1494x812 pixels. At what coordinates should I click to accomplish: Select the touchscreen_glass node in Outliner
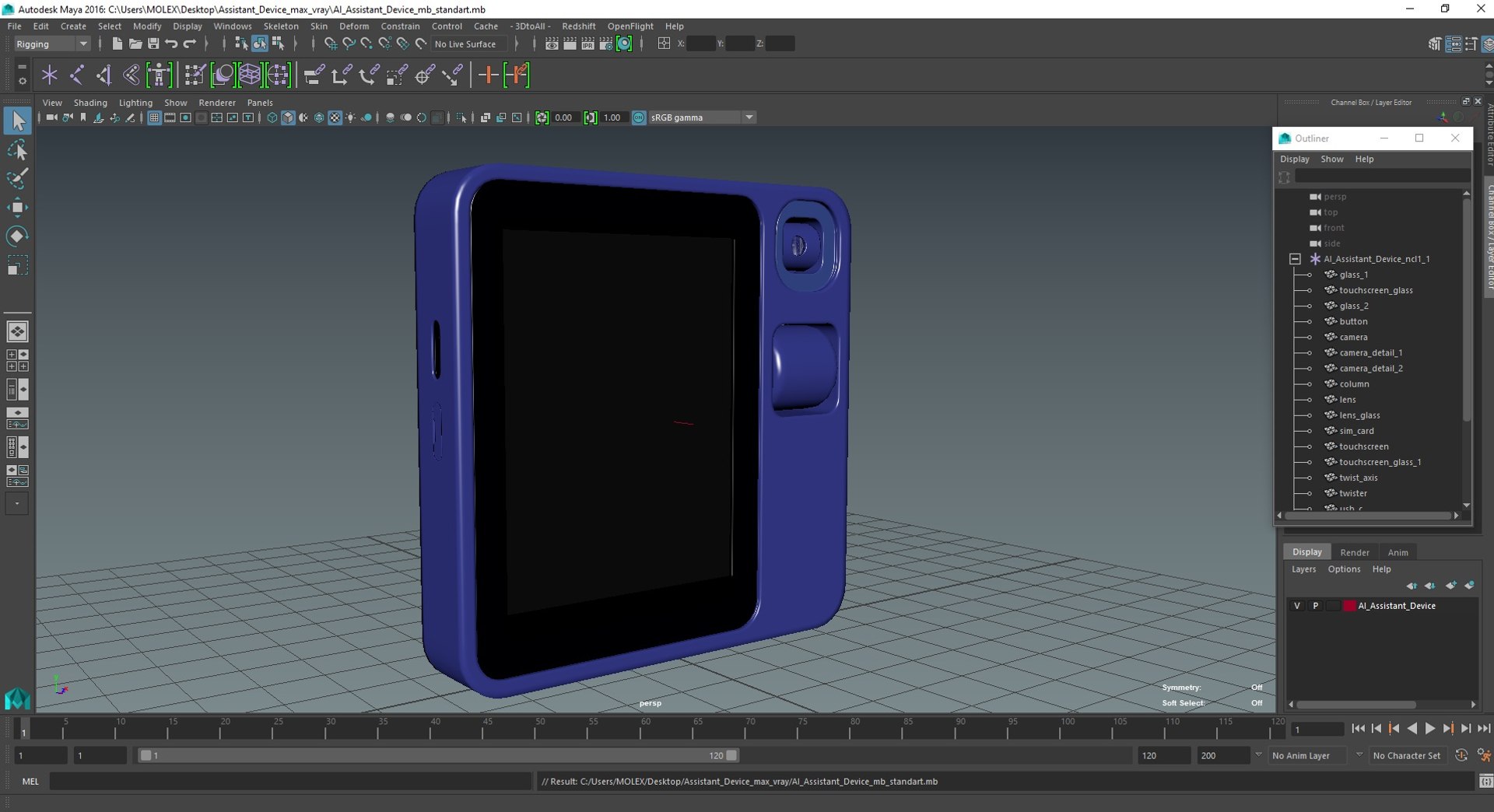(1376, 290)
